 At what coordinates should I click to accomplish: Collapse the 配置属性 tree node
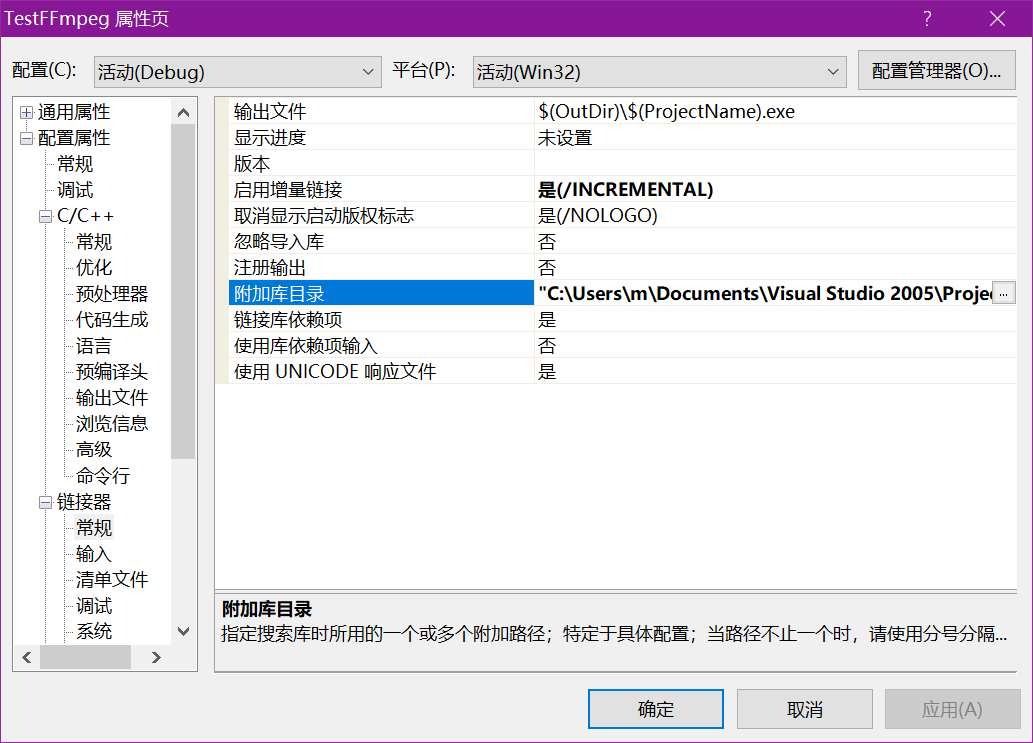coord(26,139)
